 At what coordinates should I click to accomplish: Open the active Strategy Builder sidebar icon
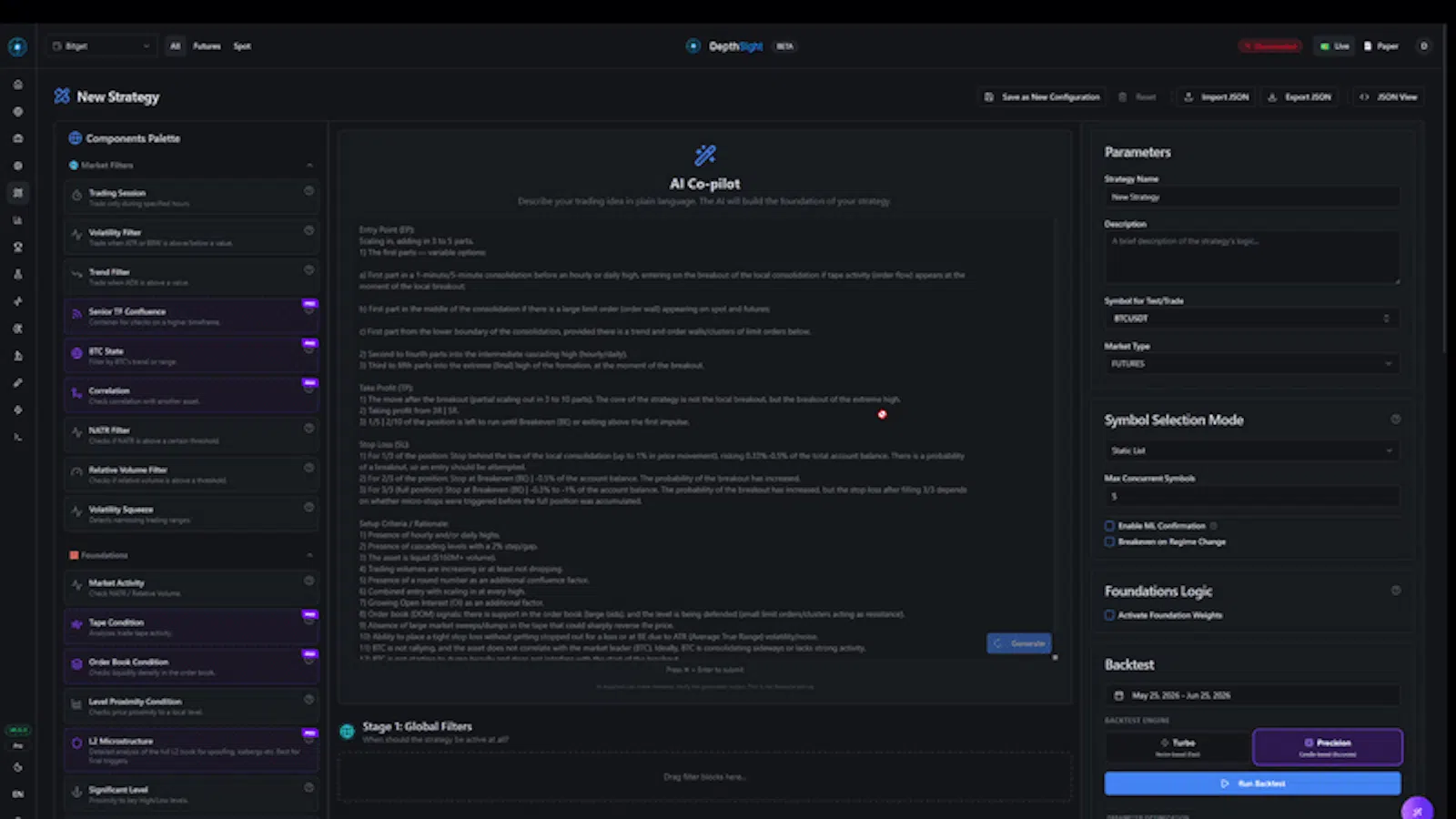[x=17, y=193]
